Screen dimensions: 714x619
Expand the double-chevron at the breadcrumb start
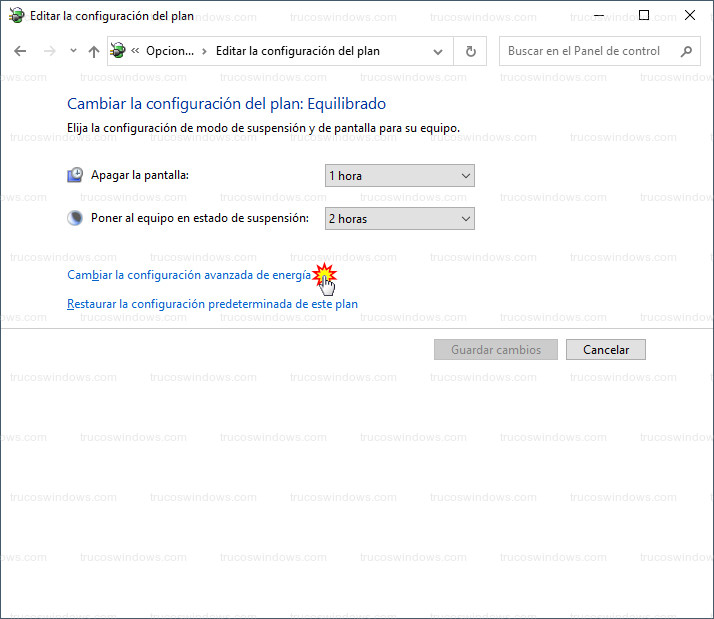click(x=135, y=52)
